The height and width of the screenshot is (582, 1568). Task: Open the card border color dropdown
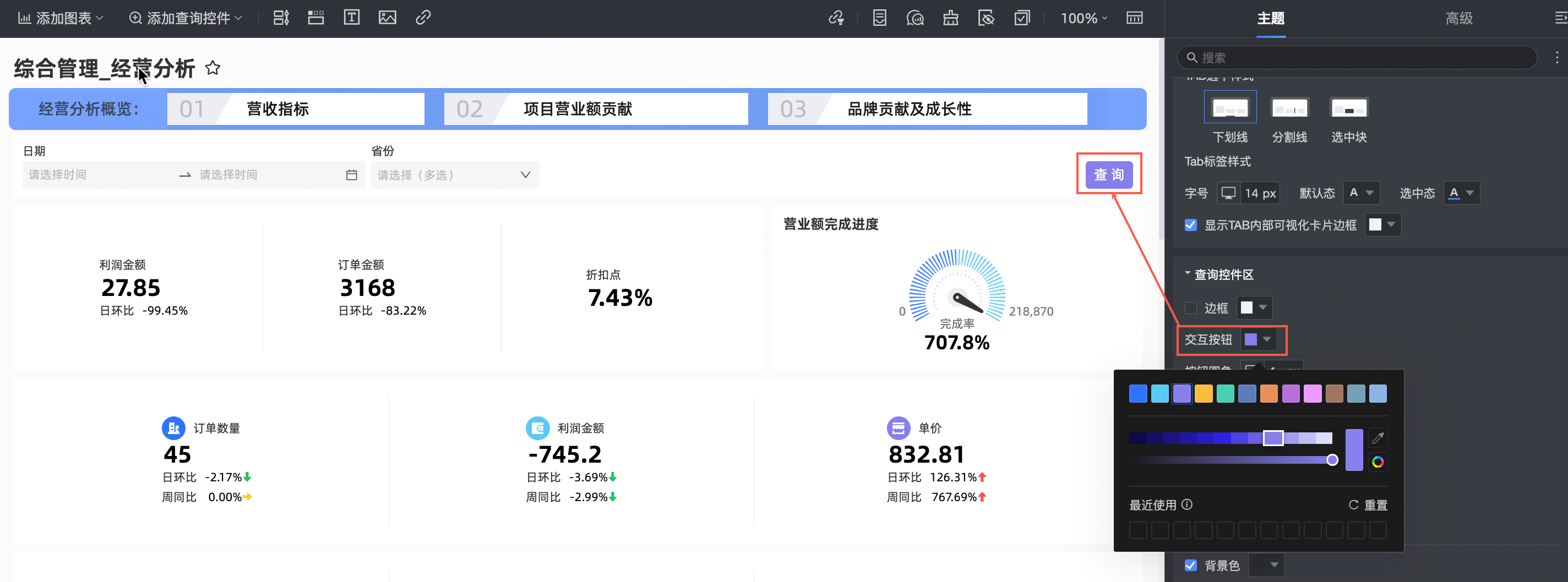click(x=1382, y=225)
